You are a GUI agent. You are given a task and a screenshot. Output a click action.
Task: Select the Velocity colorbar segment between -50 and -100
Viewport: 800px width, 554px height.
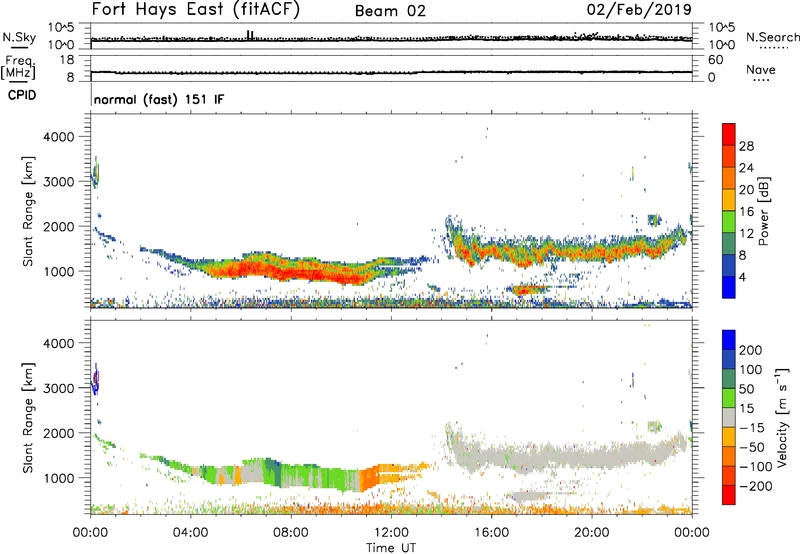pos(729,456)
